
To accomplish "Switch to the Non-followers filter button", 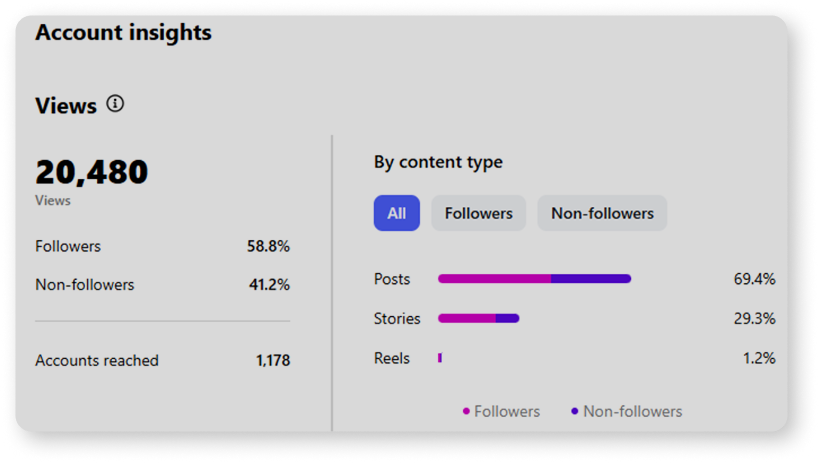I will [602, 213].
